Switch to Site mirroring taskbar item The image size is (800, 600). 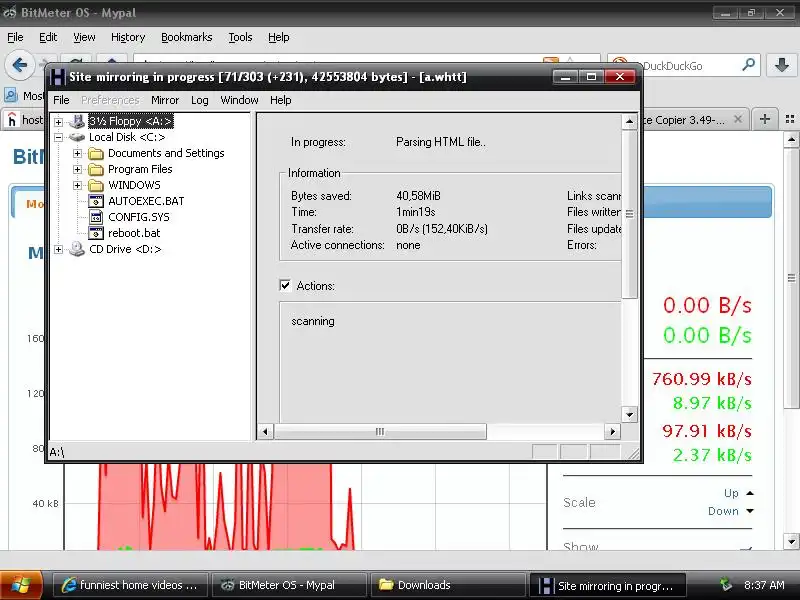pyautogui.click(x=607, y=585)
